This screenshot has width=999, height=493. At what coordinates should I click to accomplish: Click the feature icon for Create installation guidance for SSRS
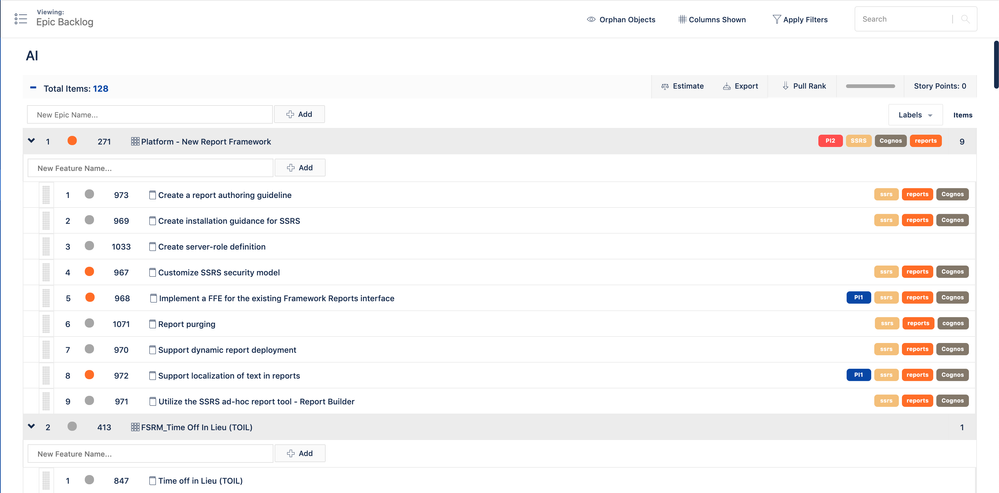(152, 221)
